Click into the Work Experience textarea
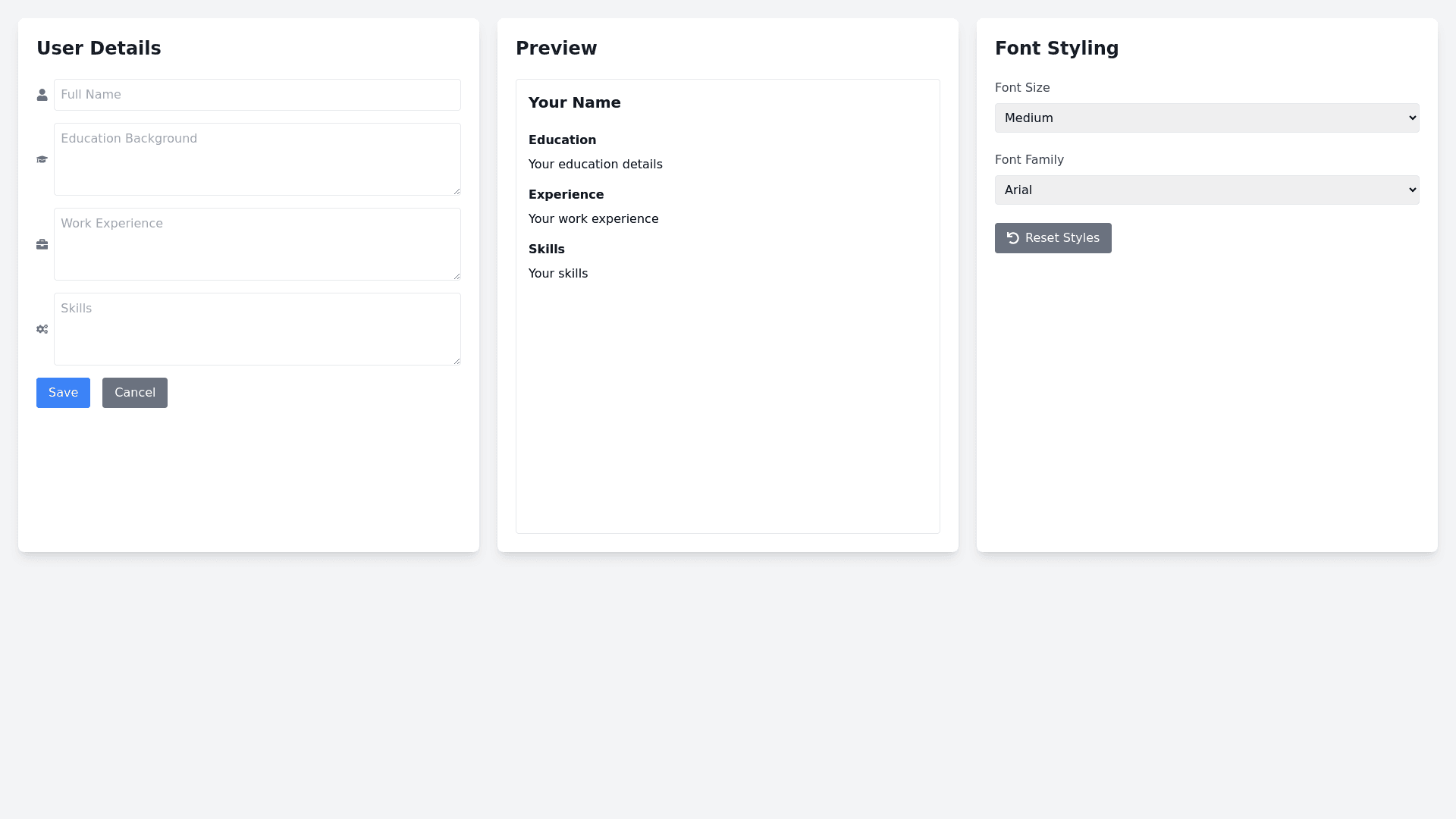Viewport: 1456px width, 819px height. [257, 244]
